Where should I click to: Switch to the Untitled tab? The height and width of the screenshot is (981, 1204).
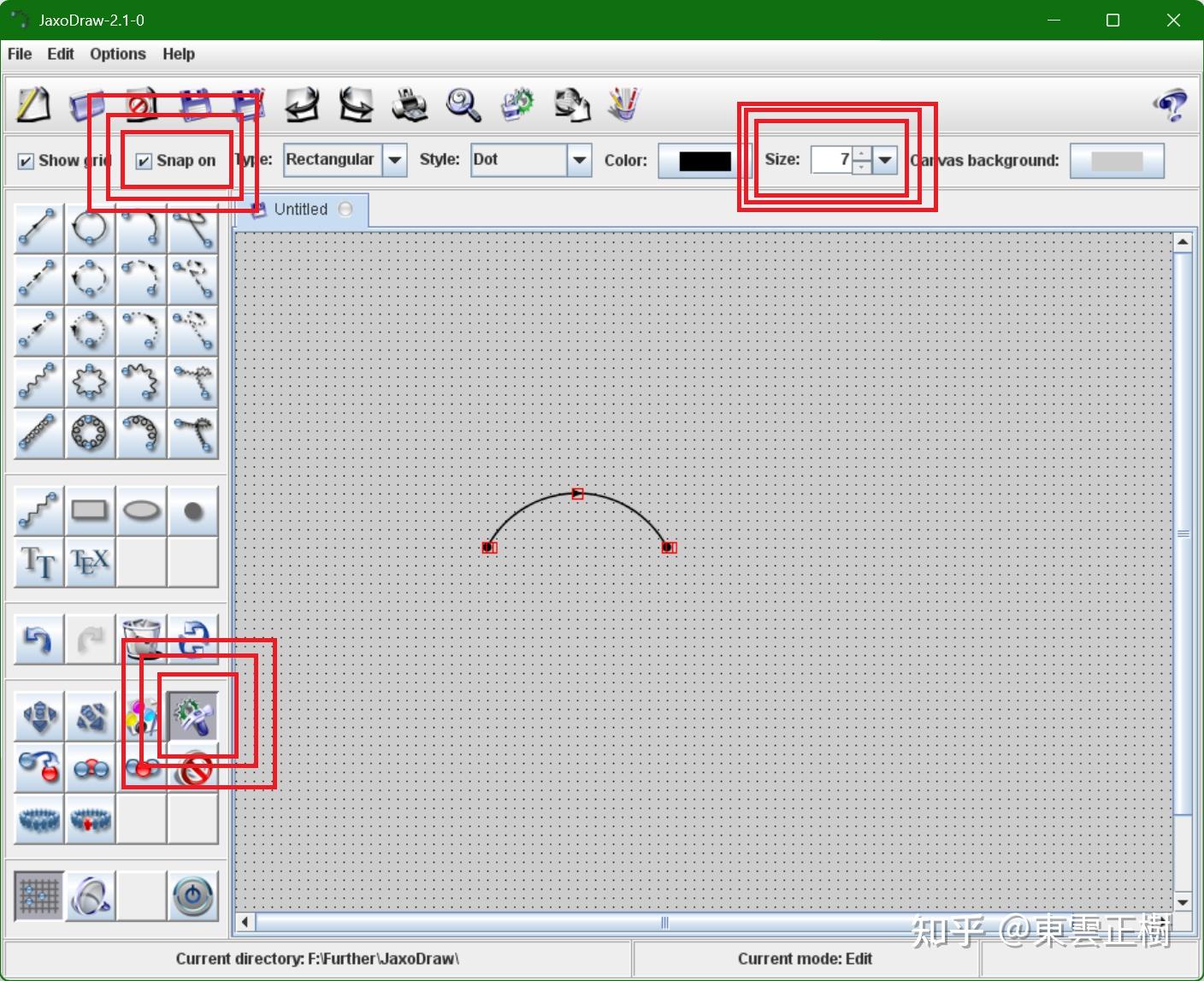click(x=301, y=210)
